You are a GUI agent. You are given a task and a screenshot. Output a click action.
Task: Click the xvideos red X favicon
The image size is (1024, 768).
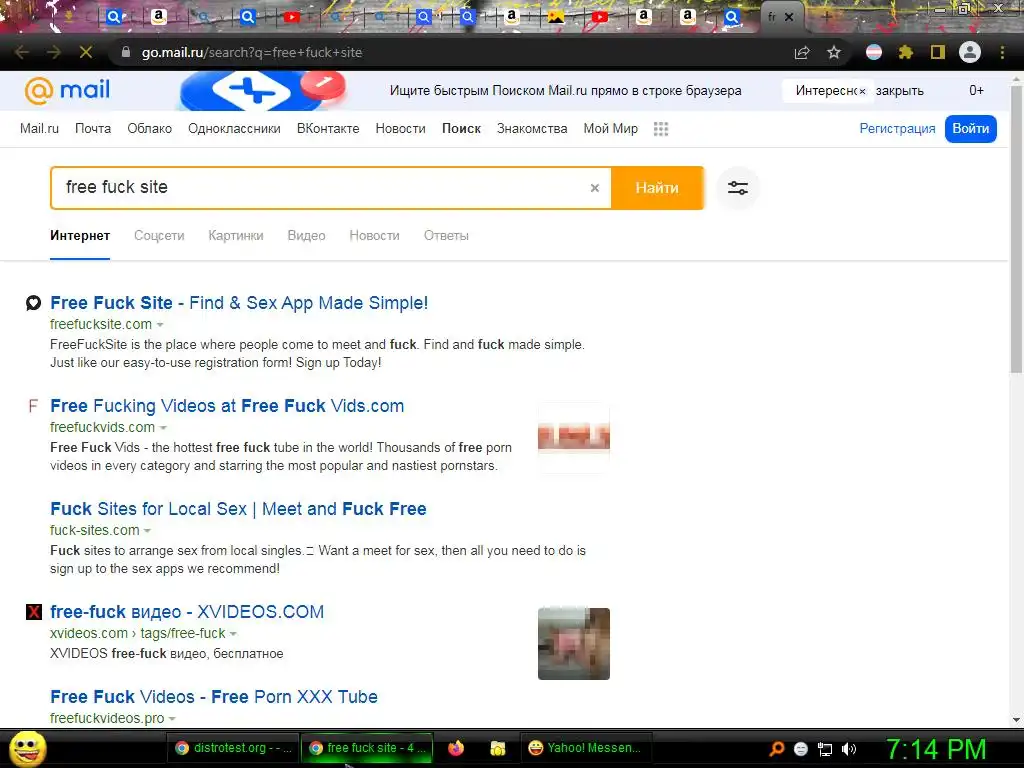pyautogui.click(x=33, y=612)
